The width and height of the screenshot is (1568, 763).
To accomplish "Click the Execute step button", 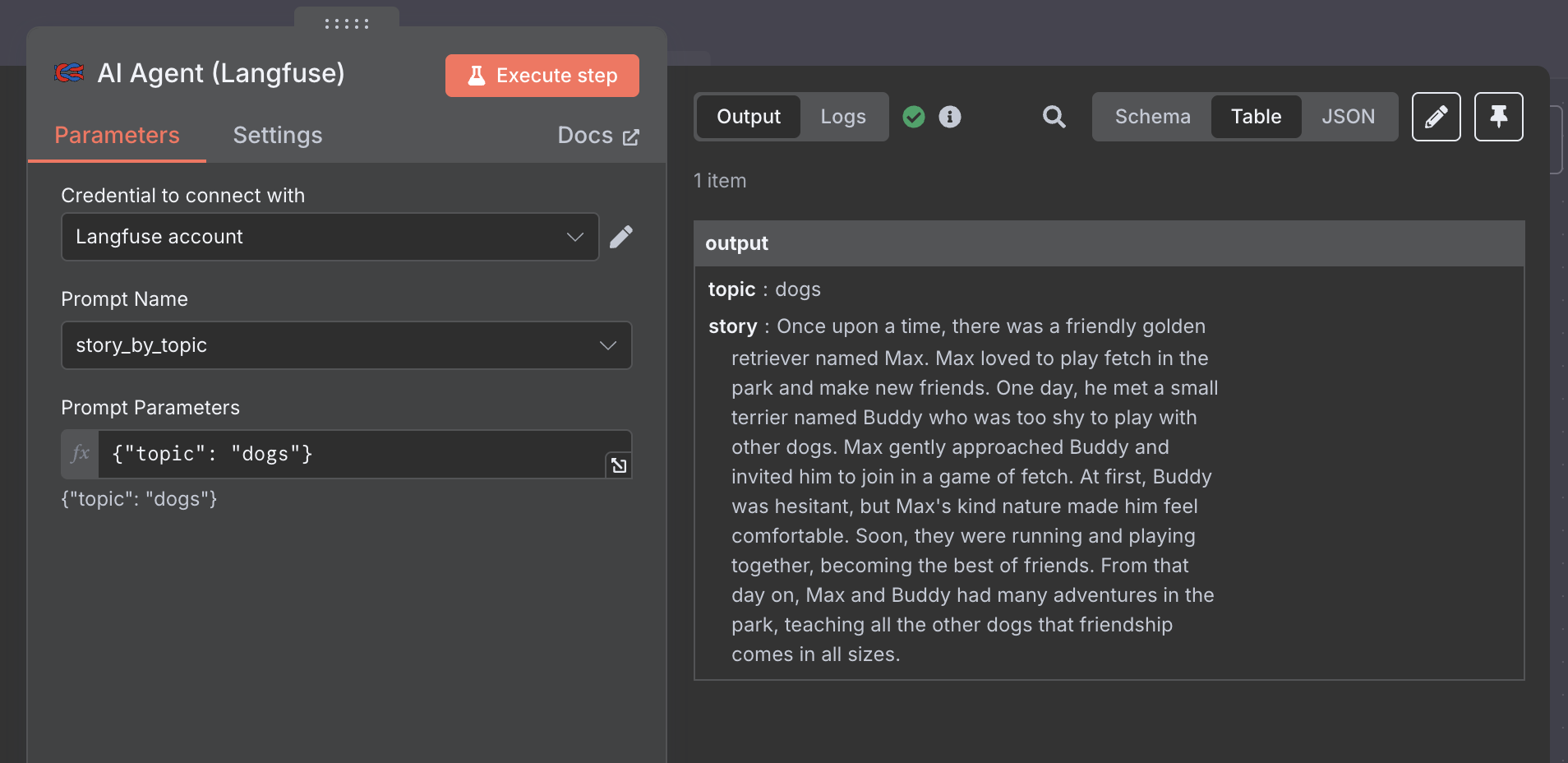I will (x=542, y=76).
